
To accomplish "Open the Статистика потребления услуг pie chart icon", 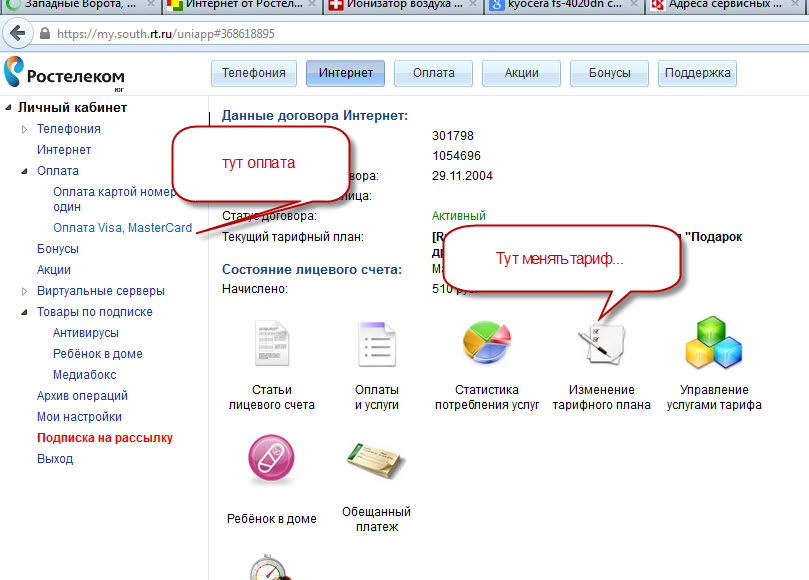I will (487, 342).
